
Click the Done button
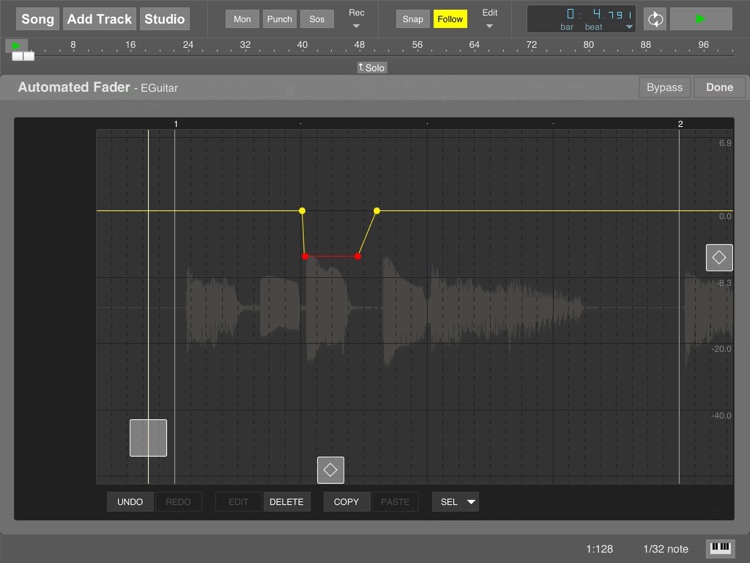[719, 88]
